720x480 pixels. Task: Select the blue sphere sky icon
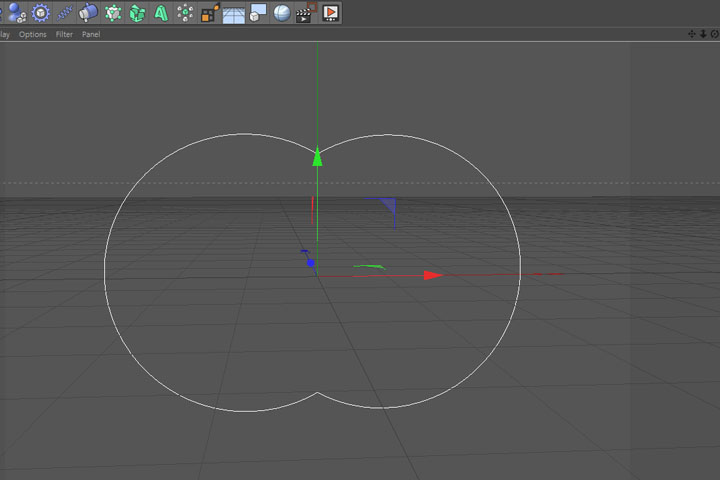click(282, 13)
